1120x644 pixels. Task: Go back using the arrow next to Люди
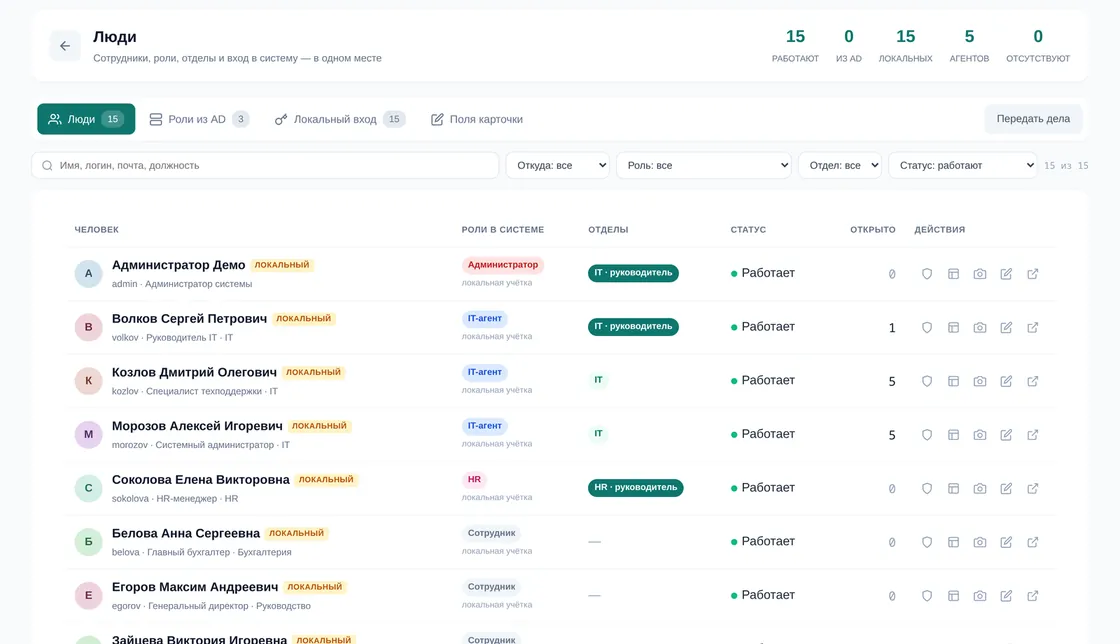click(x=65, y=46)
